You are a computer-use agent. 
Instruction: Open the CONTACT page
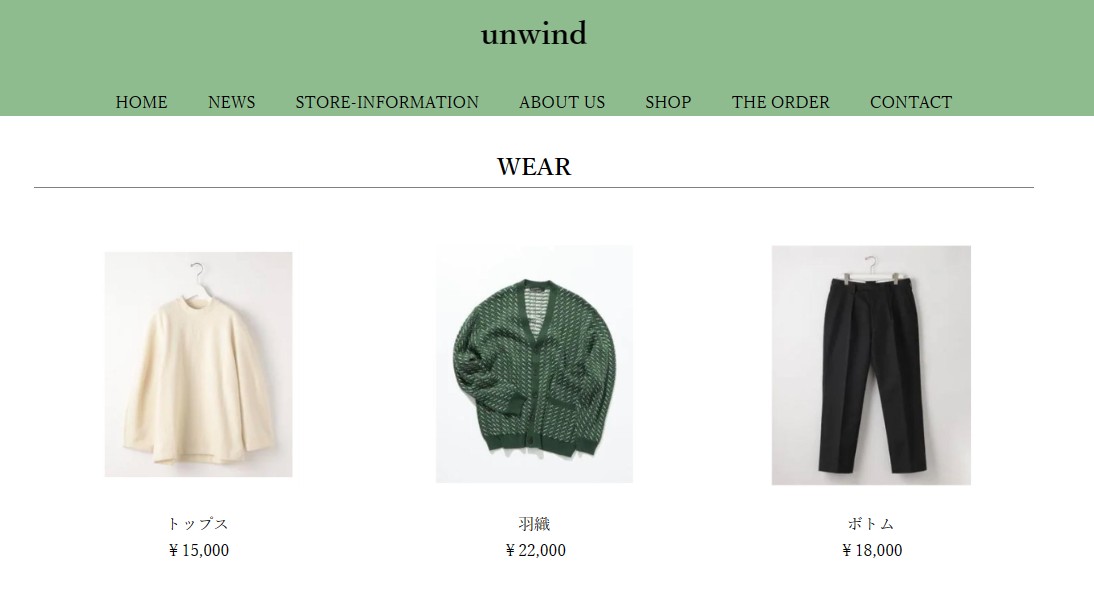click(x=911, y=103)
